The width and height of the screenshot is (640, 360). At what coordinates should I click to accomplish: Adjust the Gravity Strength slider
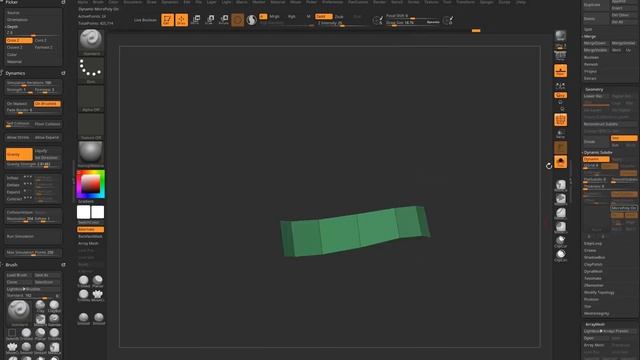33,164
